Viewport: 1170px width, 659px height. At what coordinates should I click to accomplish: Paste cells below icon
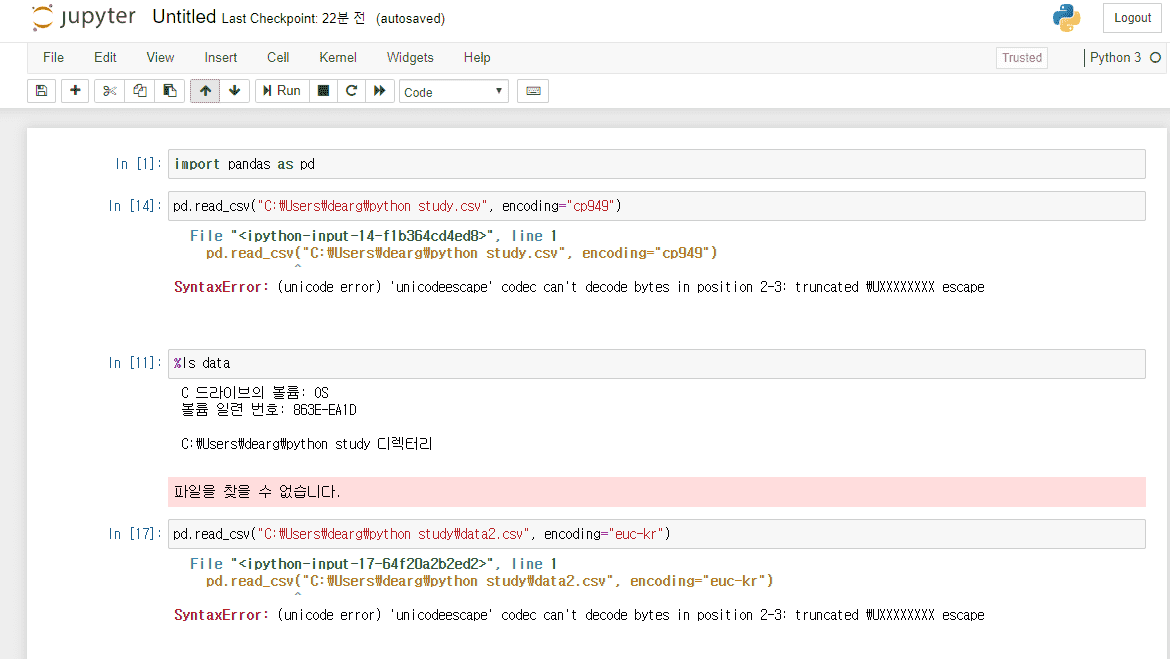(x=170, y=91)
